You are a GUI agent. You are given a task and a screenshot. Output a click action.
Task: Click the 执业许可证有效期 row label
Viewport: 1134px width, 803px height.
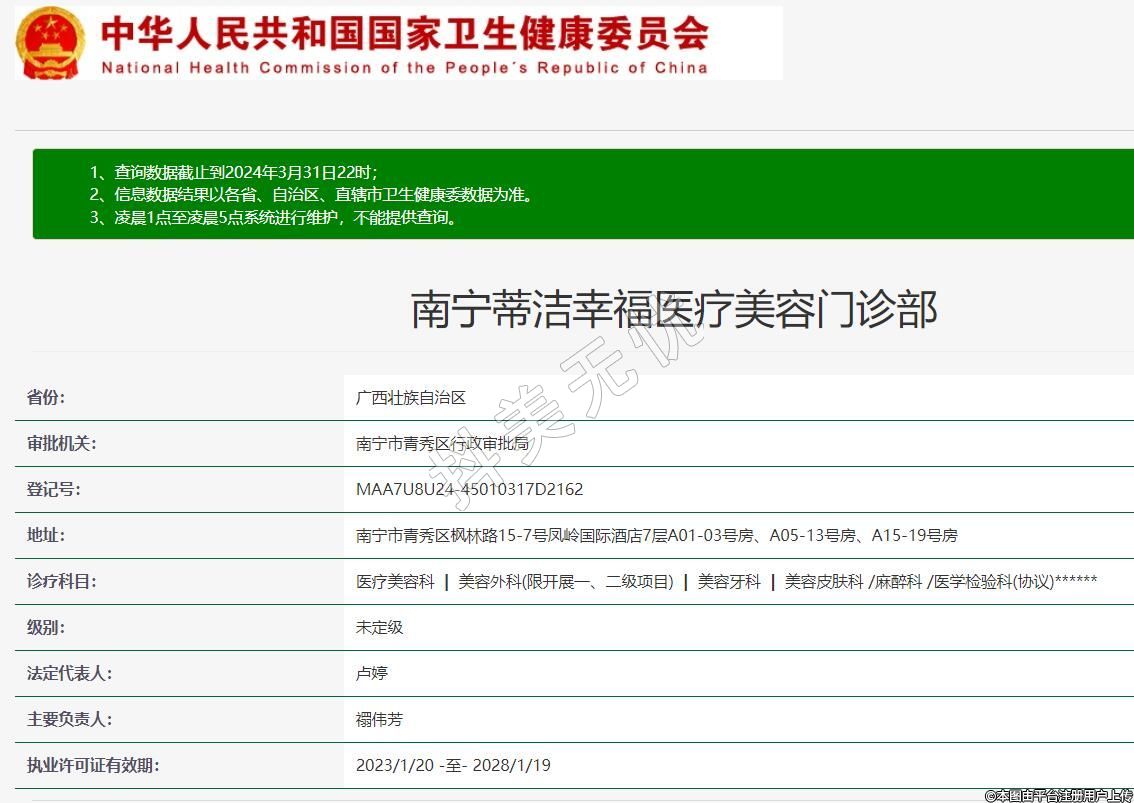pyautogui.click(x=93, y=766)
